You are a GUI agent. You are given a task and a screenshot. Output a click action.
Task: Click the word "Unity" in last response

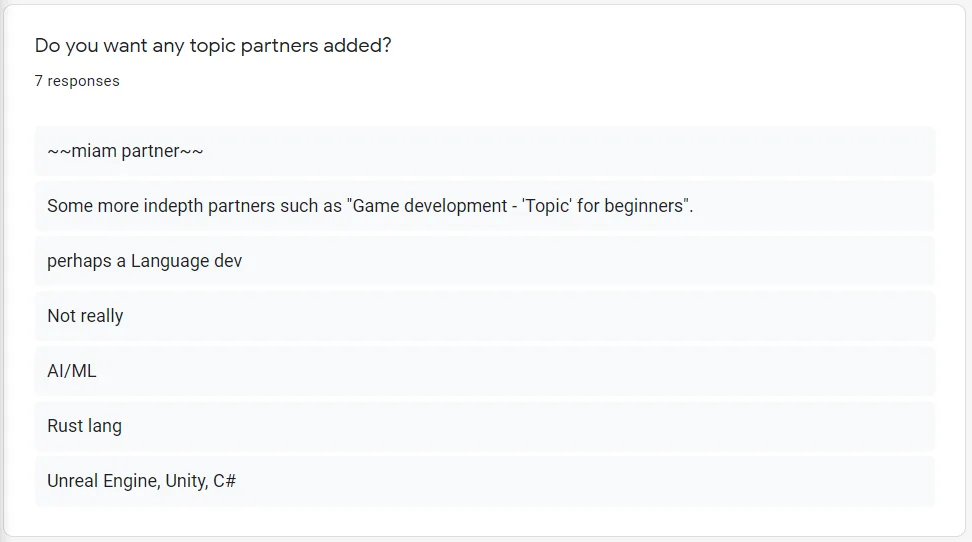pos(185,481)
